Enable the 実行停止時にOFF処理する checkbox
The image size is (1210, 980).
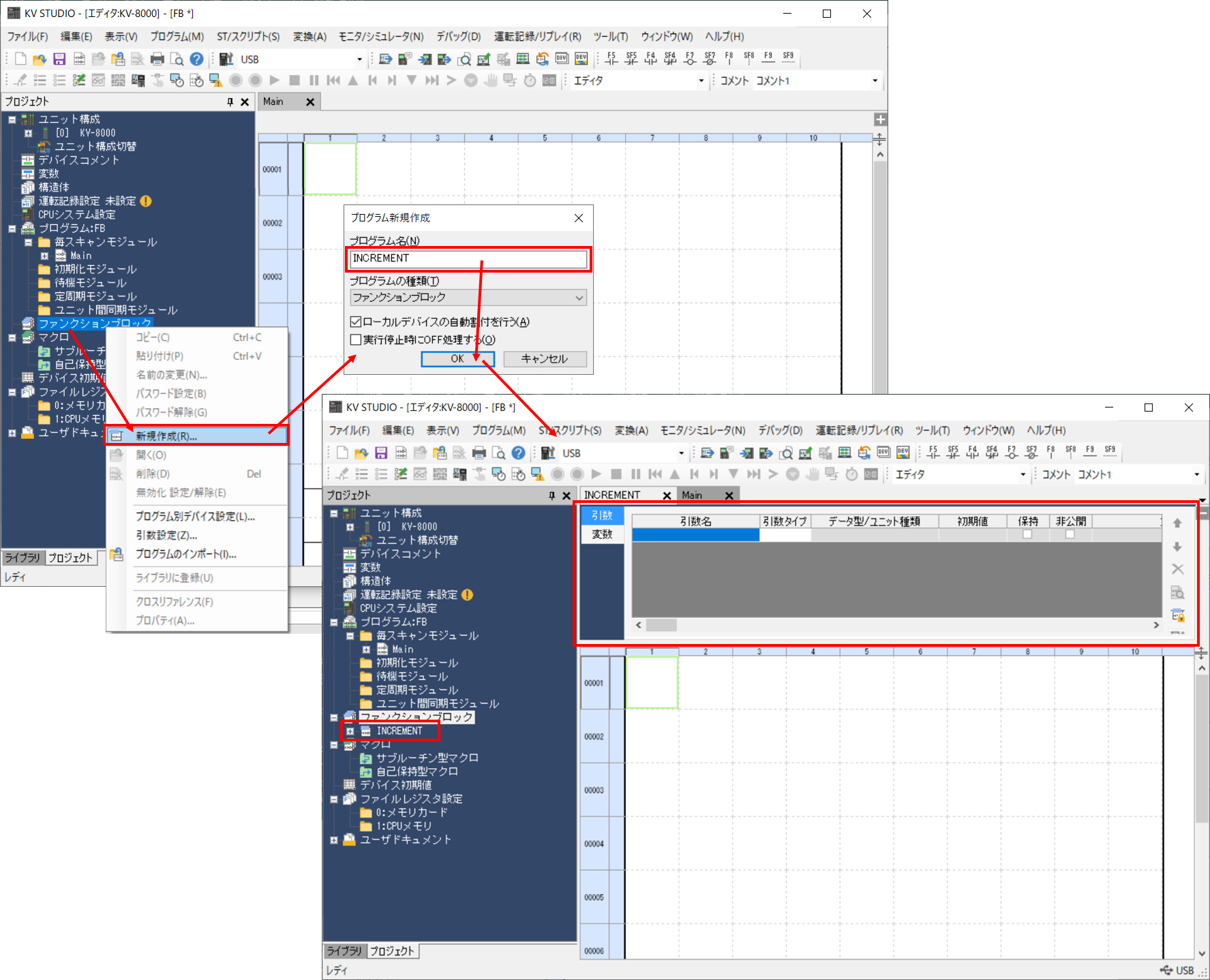coord(356,339)
